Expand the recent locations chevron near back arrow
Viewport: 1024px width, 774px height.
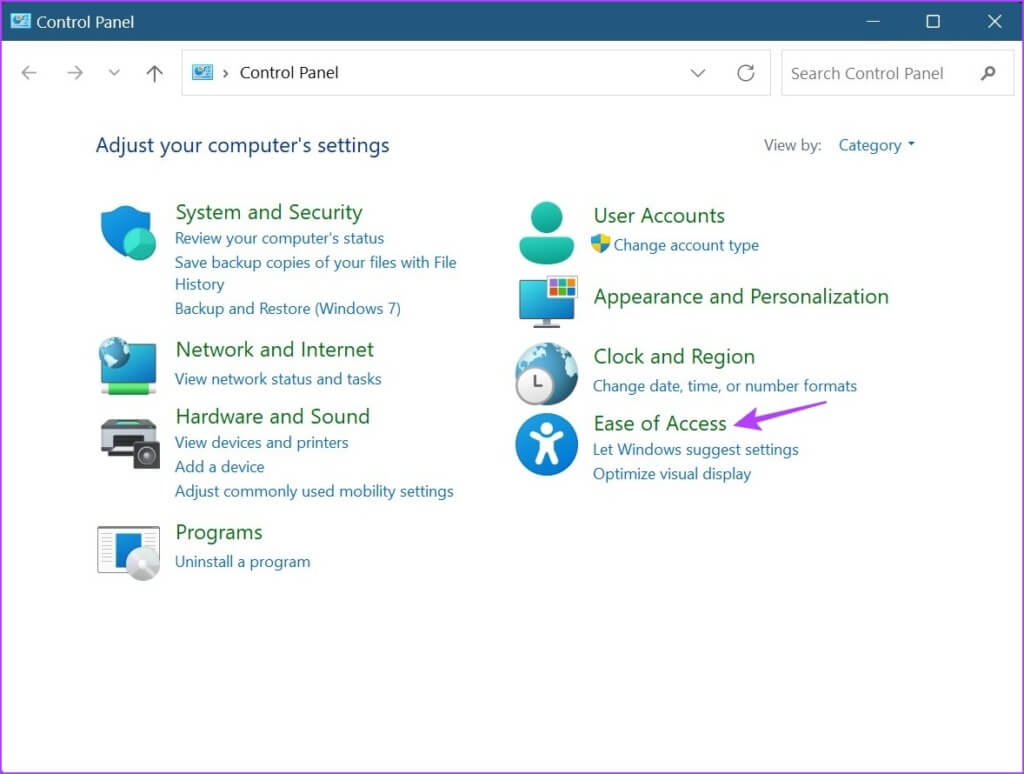click(x=113, y=72)
